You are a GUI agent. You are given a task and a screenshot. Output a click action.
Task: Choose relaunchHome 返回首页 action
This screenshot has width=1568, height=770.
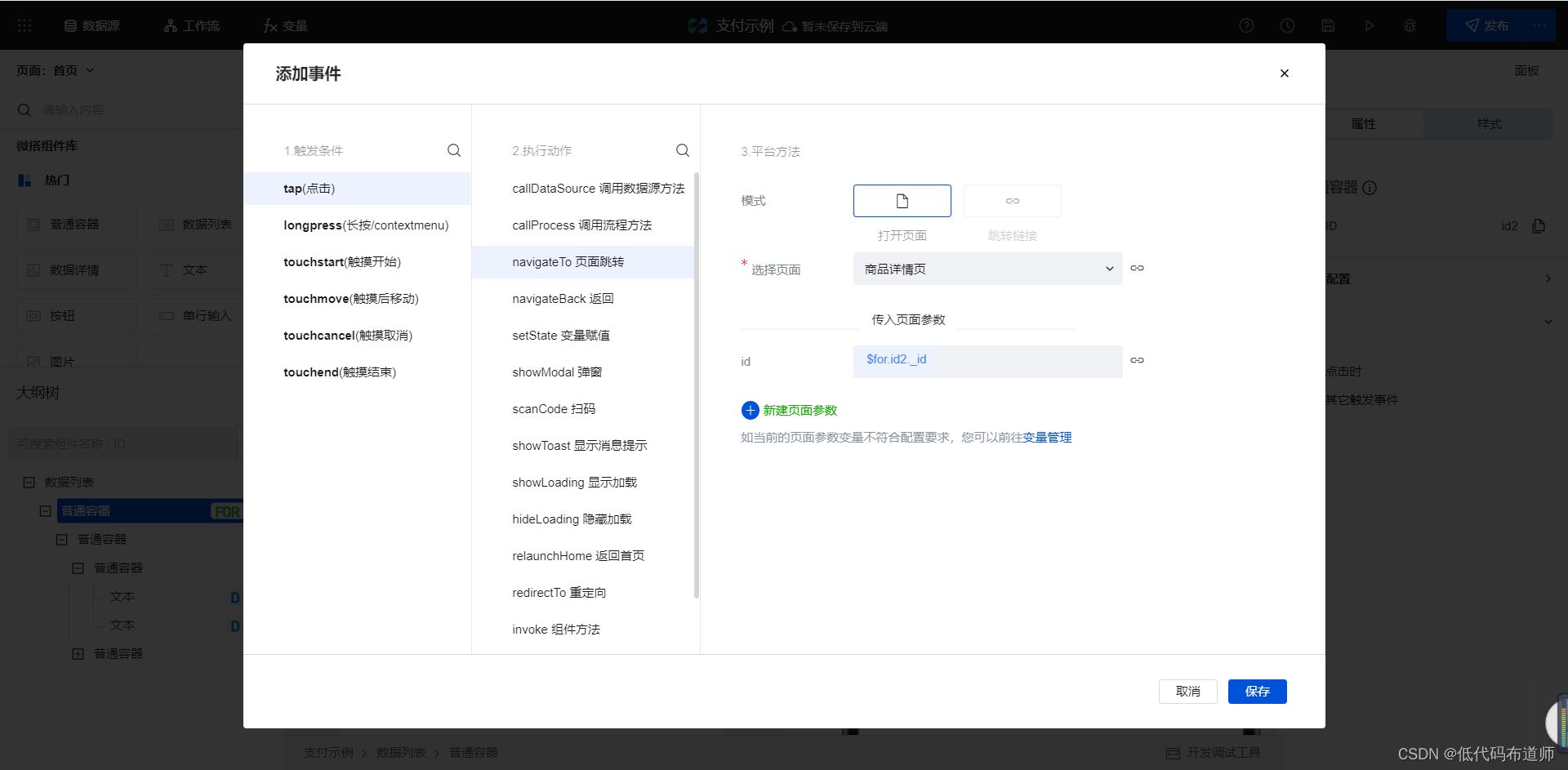582,556
